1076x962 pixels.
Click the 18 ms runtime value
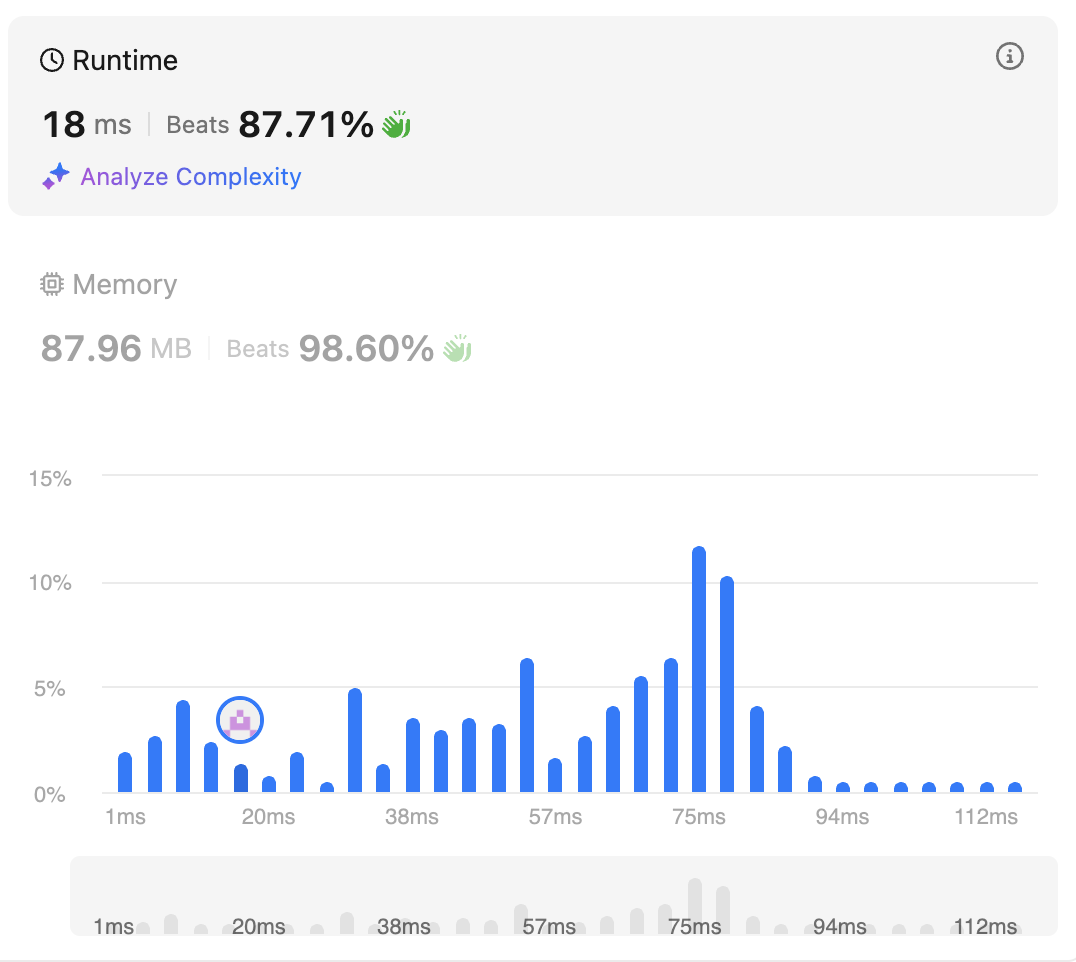click(x=86, y=125)
